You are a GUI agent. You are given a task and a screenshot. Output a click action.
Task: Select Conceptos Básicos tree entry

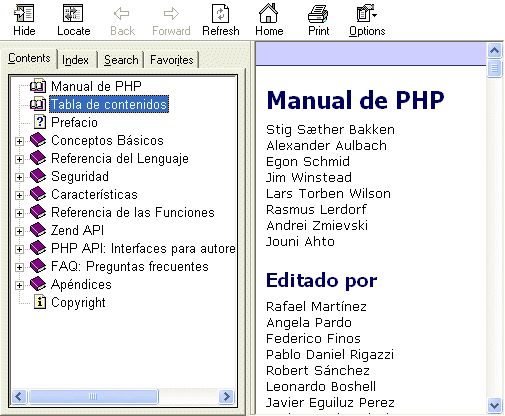(x=107, y=140)
